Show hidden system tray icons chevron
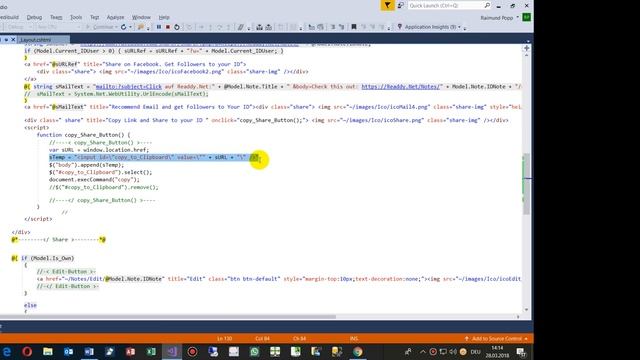Screen dimensions: 640x360 click(423, 351)
